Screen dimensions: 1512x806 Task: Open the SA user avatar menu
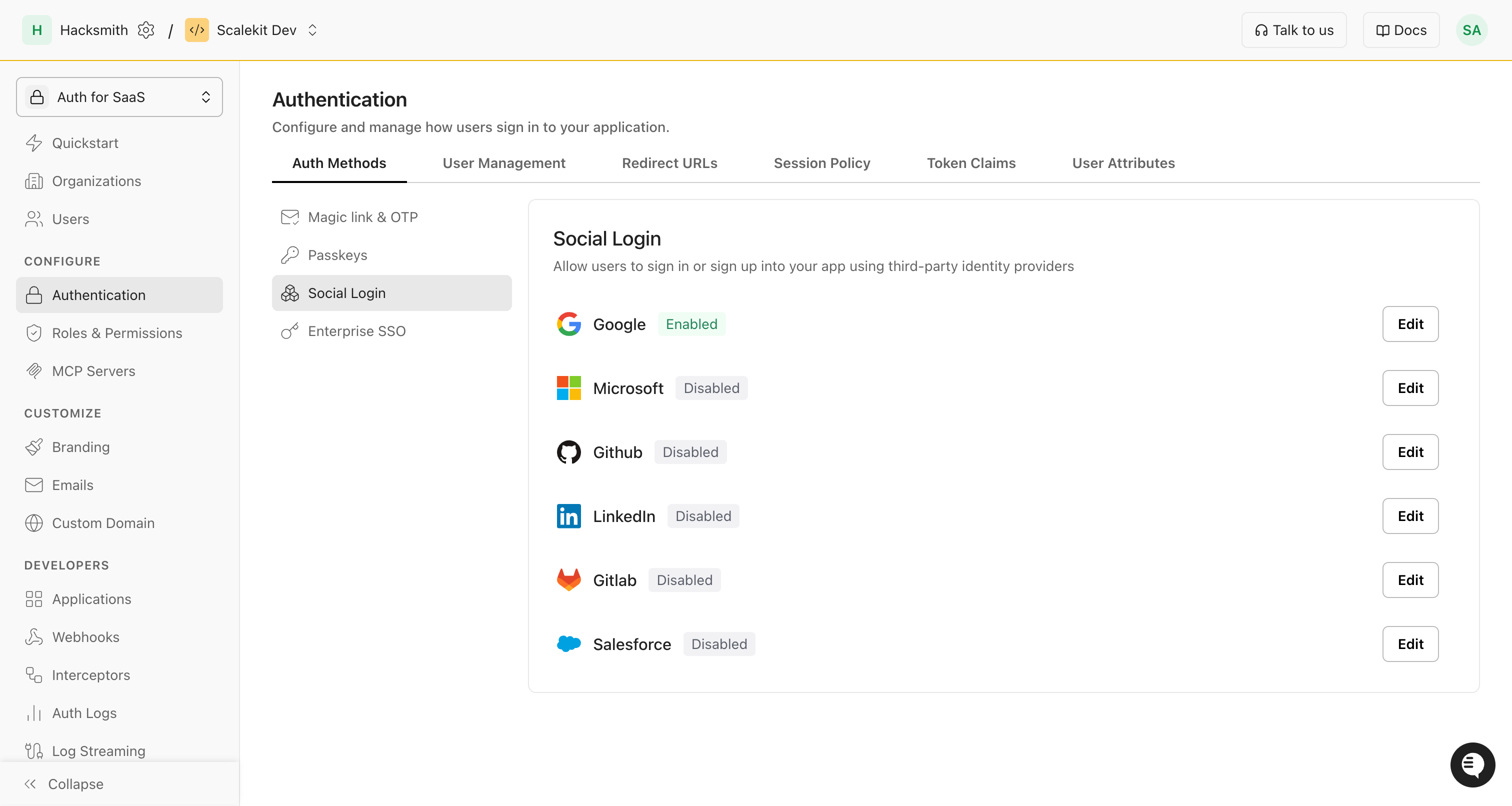pos(1471,30)
